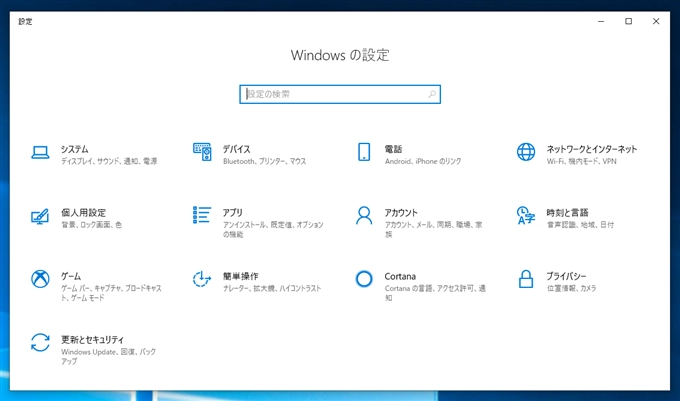Click the ゲーム Xbox icon
This screenshot has width=680, height=401.
click(40, 279)
